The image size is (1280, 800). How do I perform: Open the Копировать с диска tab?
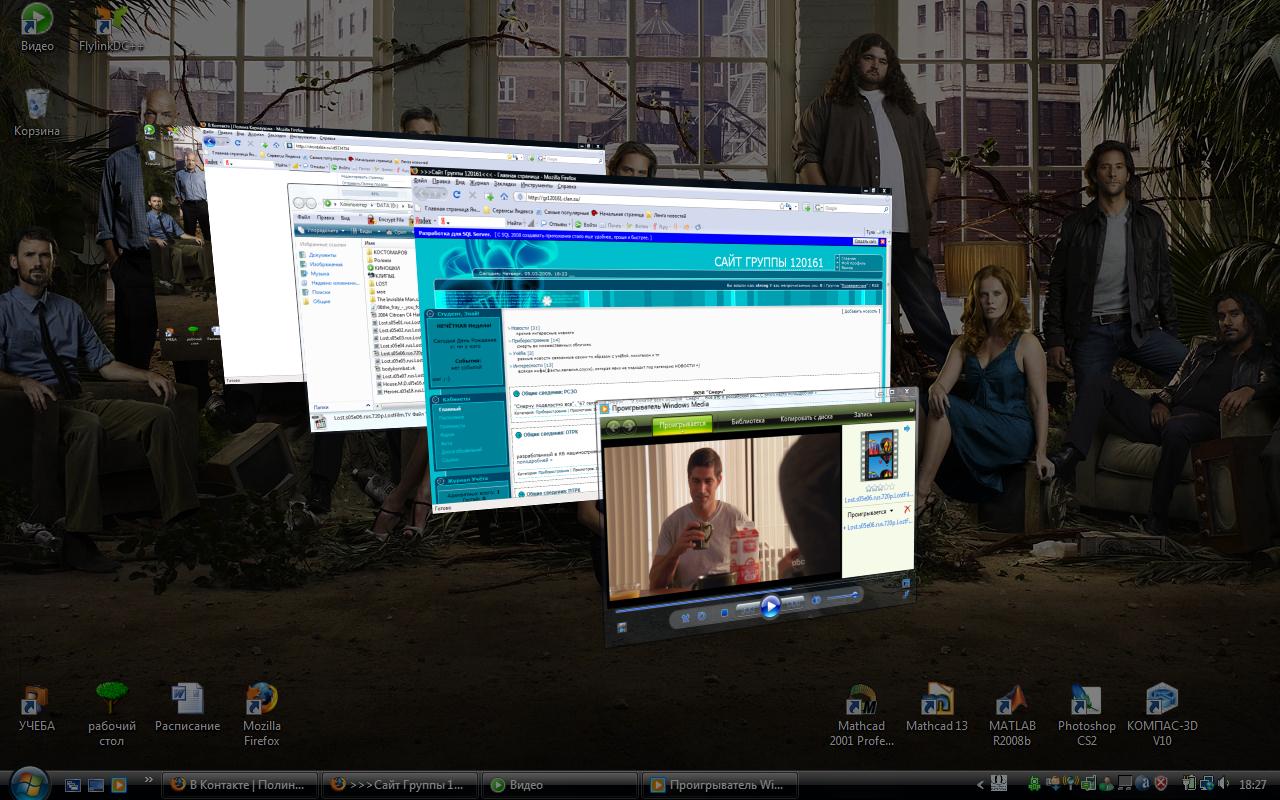click(806, 417)
